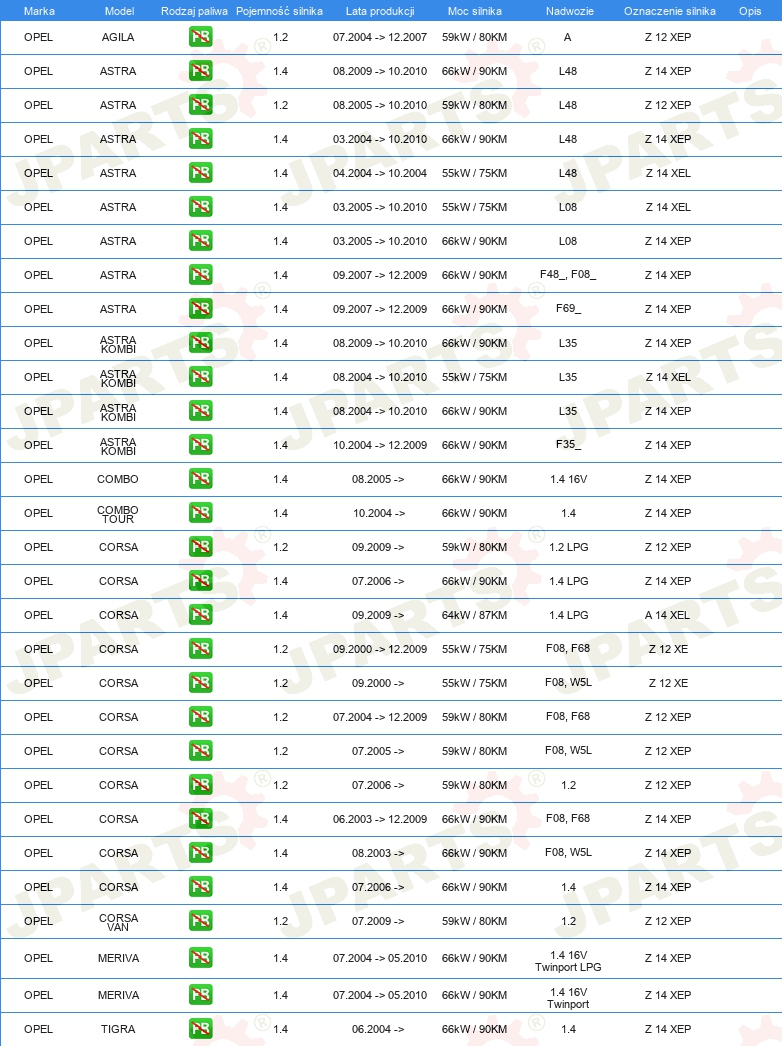This screenshot has width=782, height=1046.
Task: Click the Moc silnika column header
Action: point(474,11)
